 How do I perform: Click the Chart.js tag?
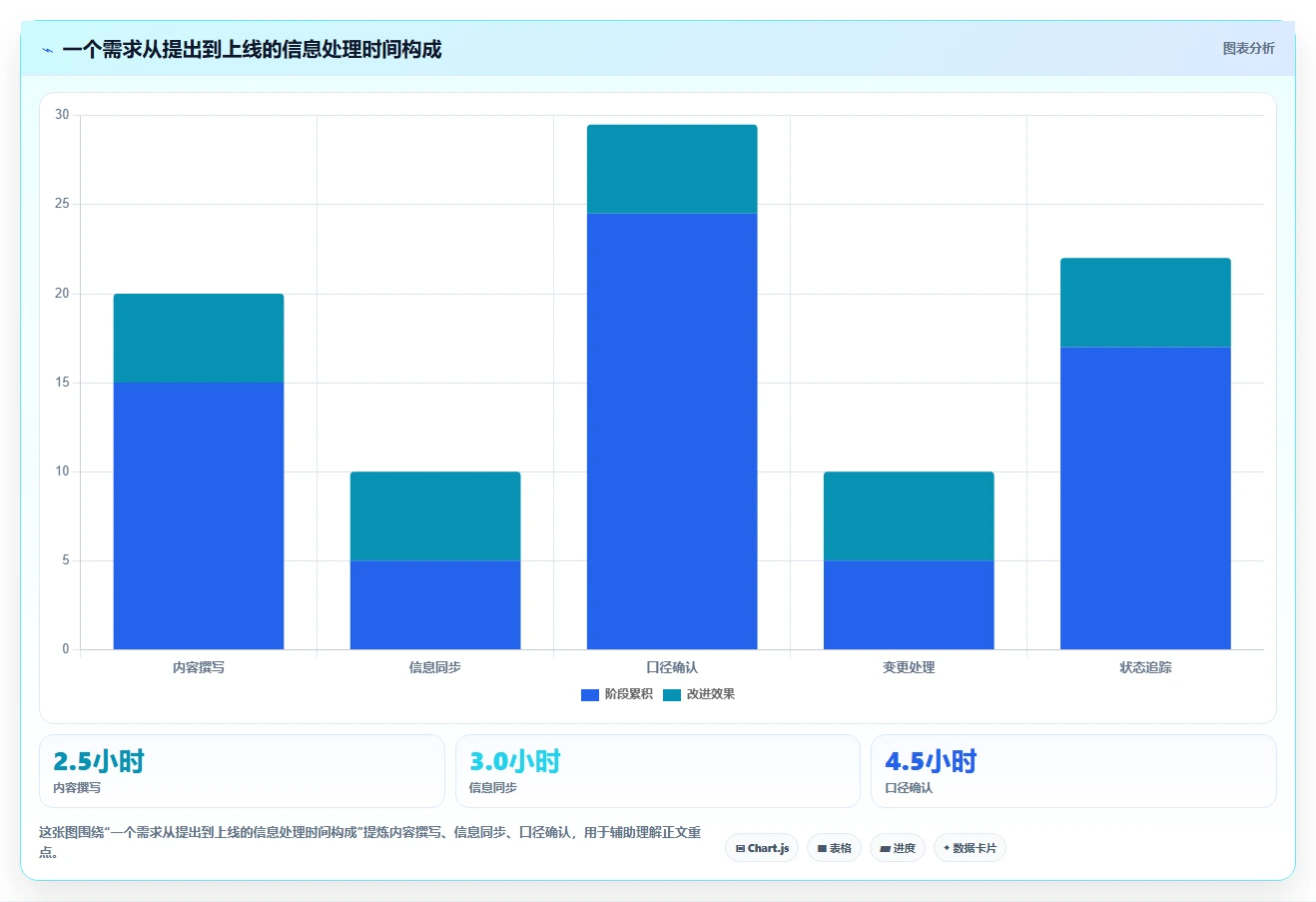(762, 848)
